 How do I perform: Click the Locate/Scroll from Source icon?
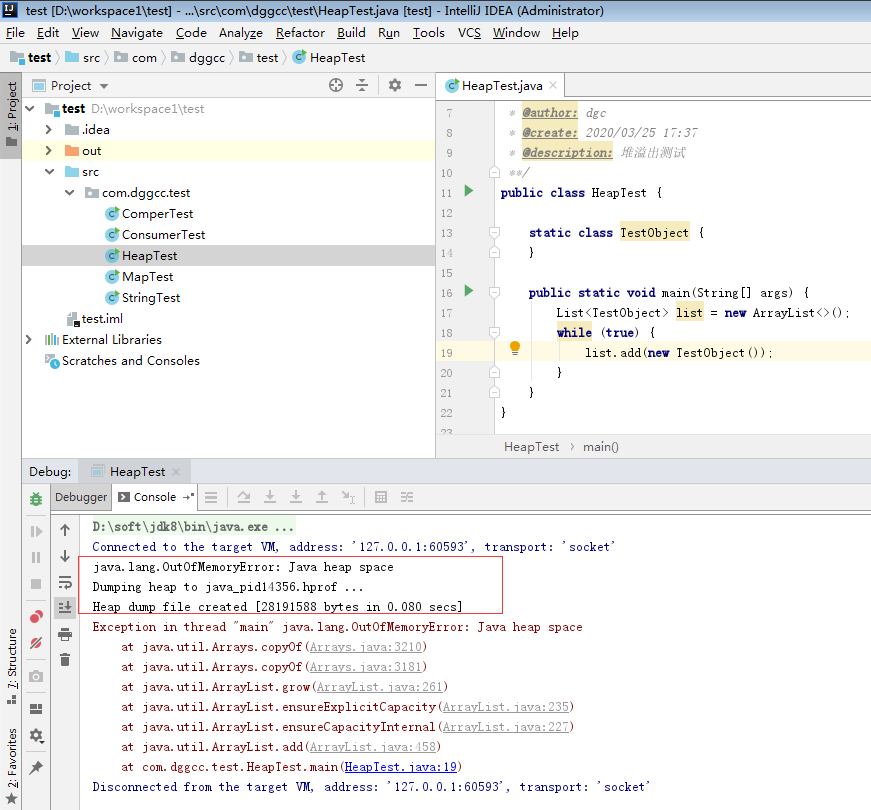336,85
